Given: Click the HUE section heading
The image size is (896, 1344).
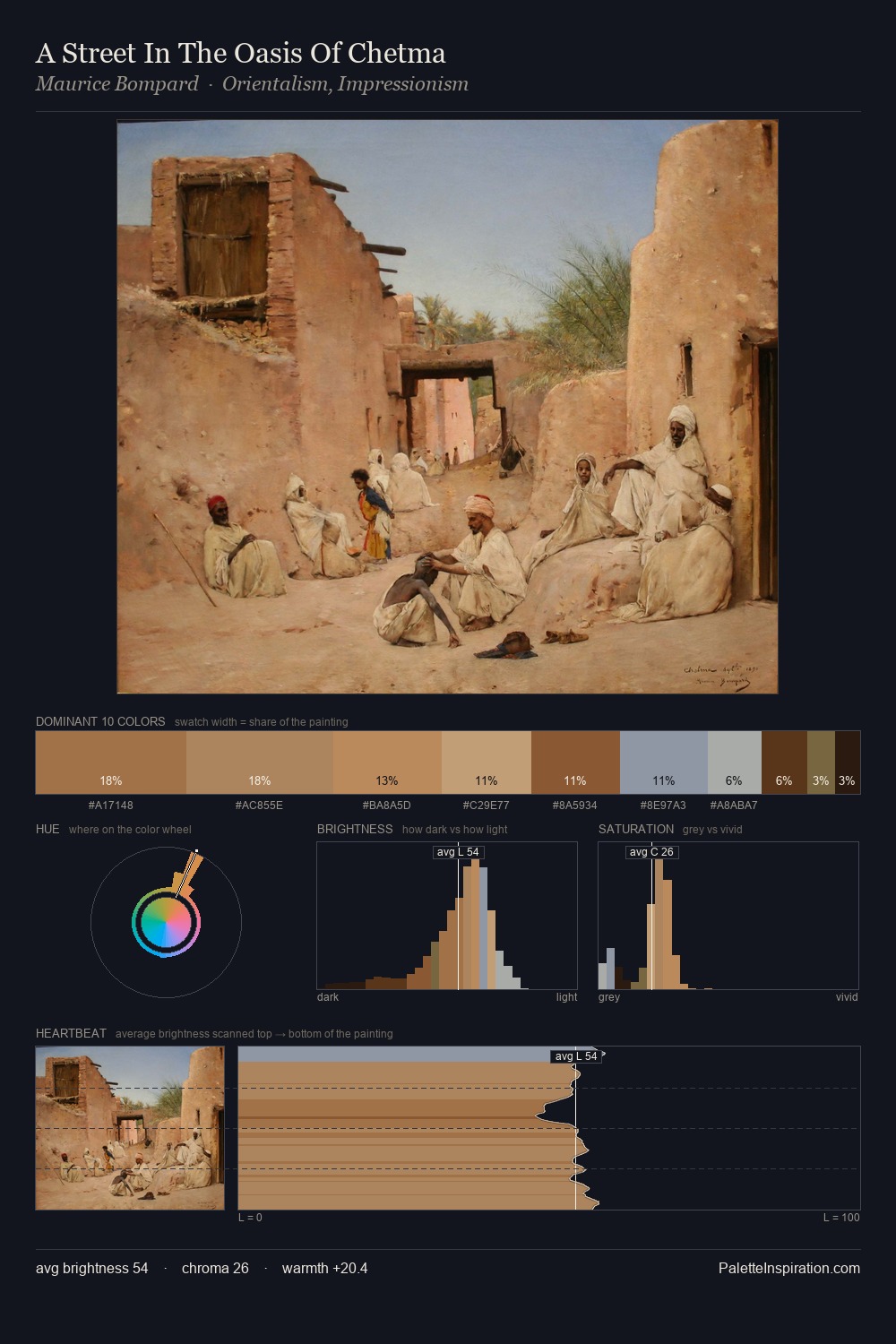Looking at the screenshot, I should (47, 829).
